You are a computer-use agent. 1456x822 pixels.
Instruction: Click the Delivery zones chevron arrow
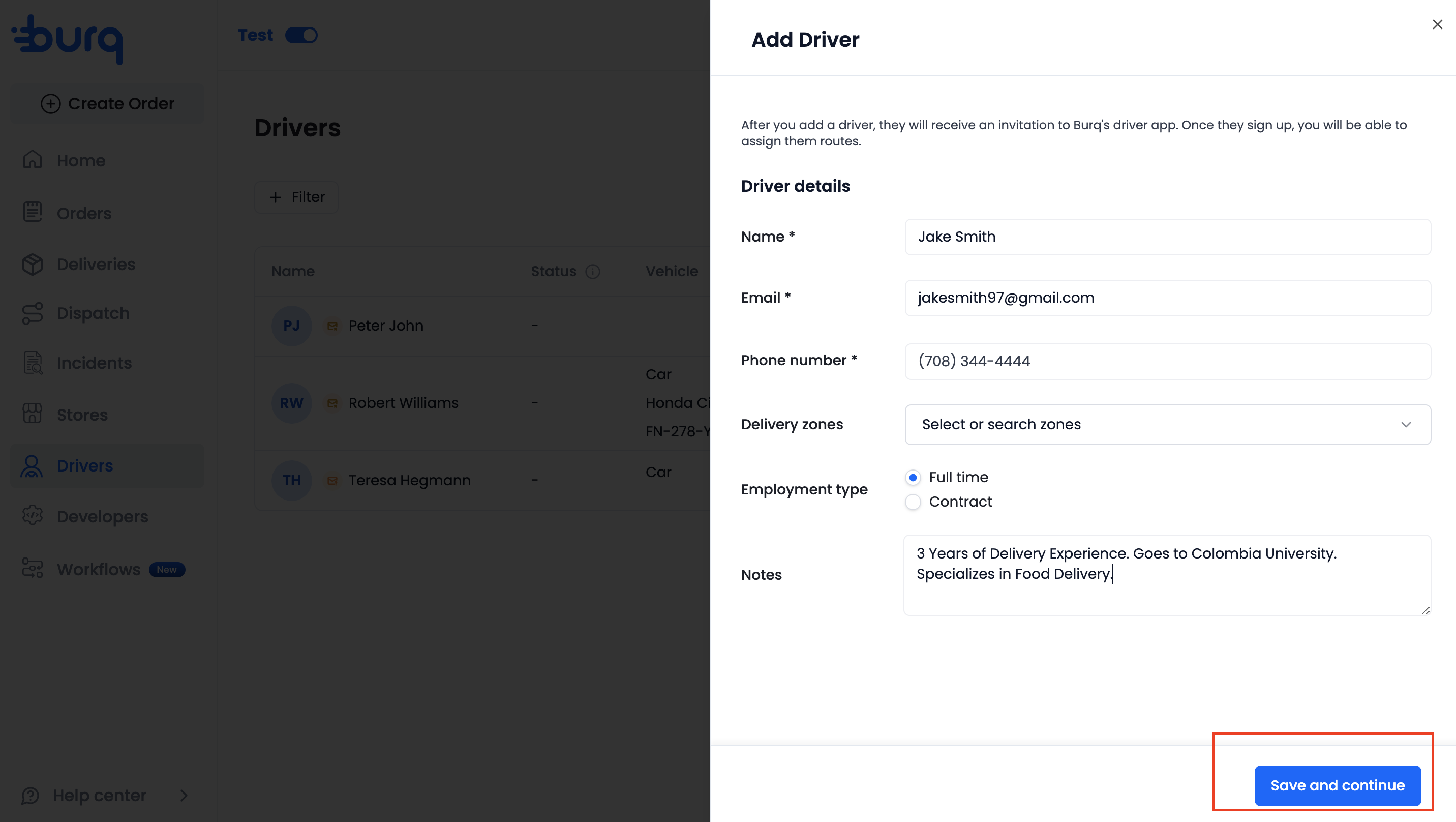point(1406,424)
